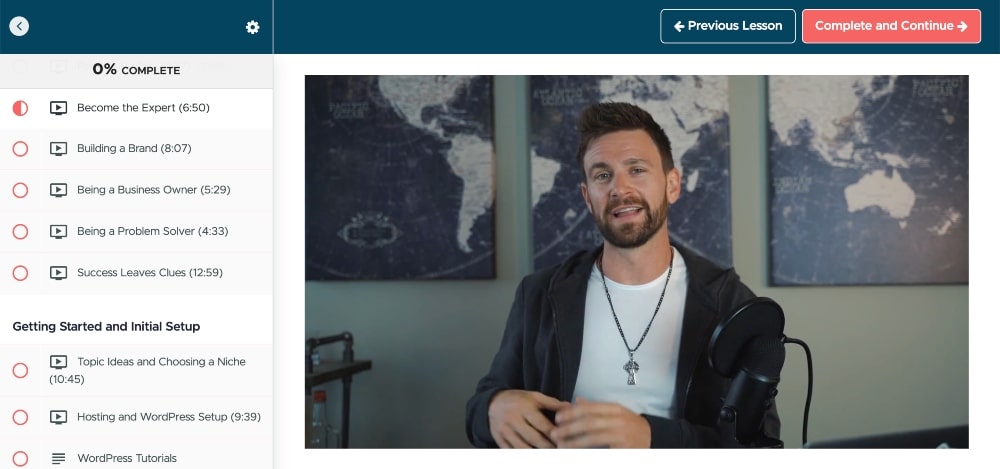Click the Previous Lesson button
Image resolution: width=1000 pixels, height=469 pixels.
[728, 26]
